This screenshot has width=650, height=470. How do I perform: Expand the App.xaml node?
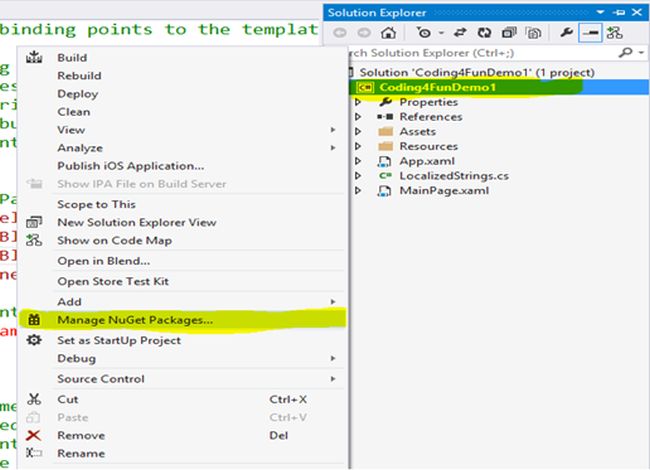click(358, 161)
